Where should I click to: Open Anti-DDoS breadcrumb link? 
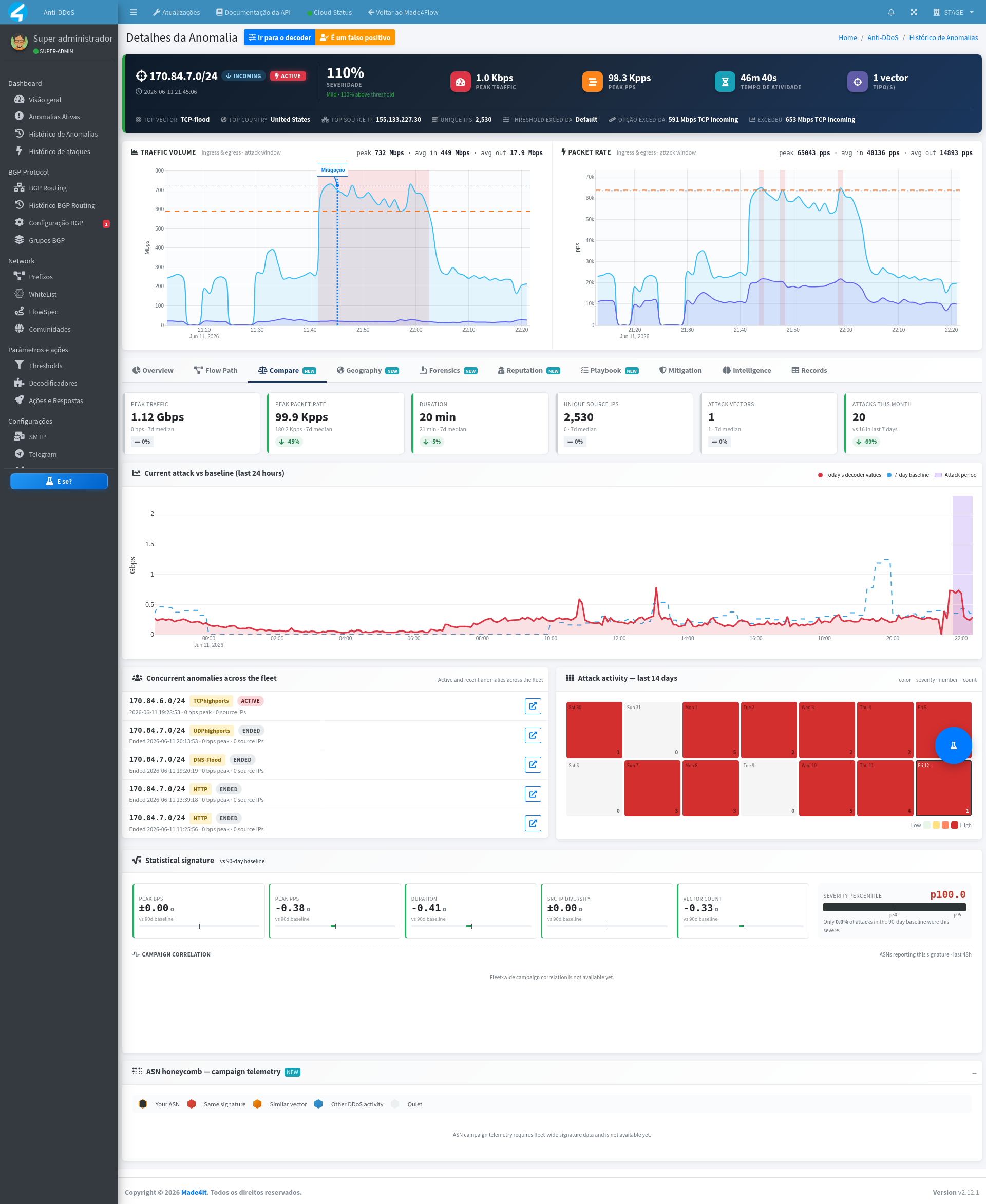click(882, 38)
